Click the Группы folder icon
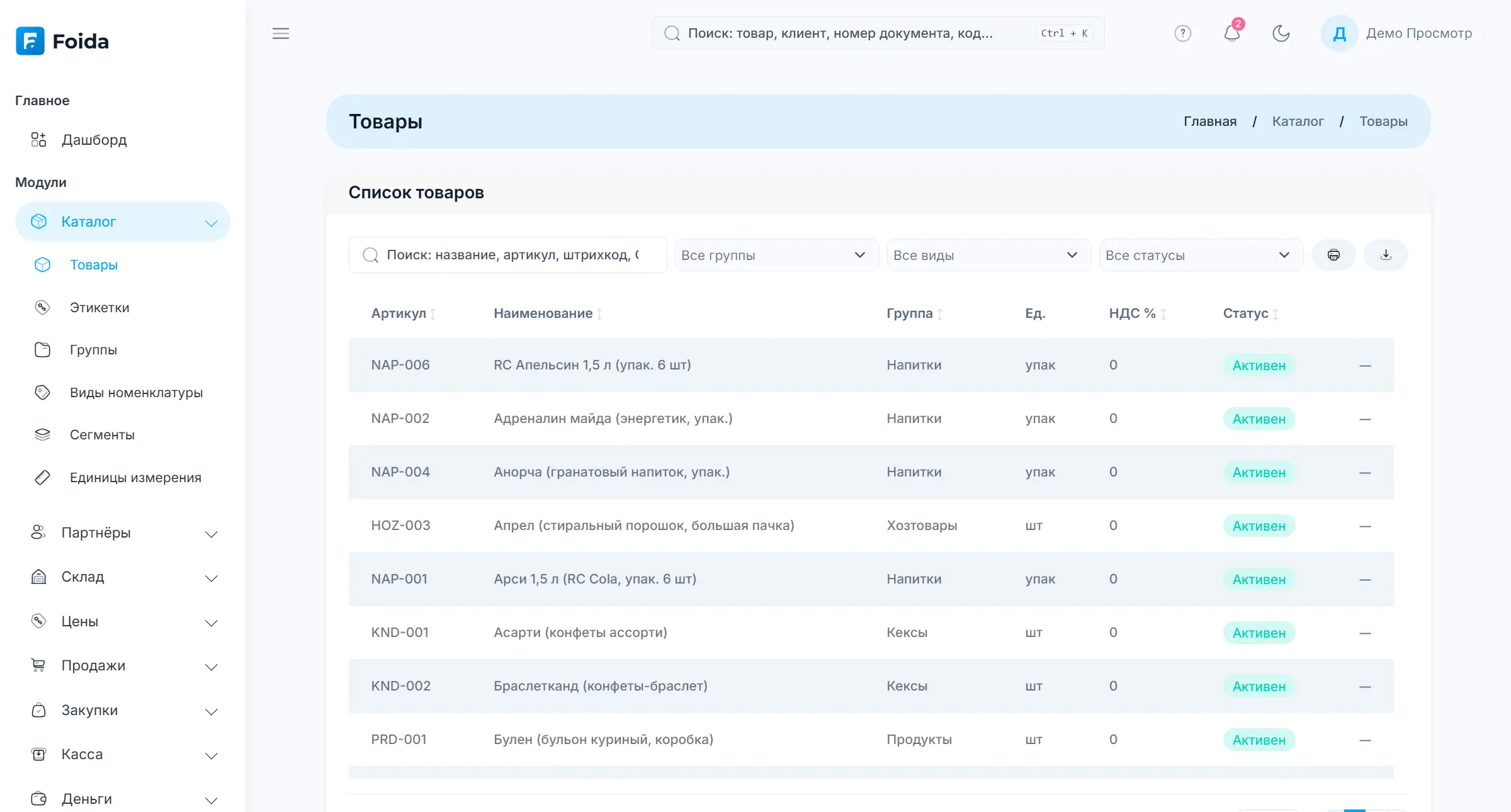 (x=42, y=350)
